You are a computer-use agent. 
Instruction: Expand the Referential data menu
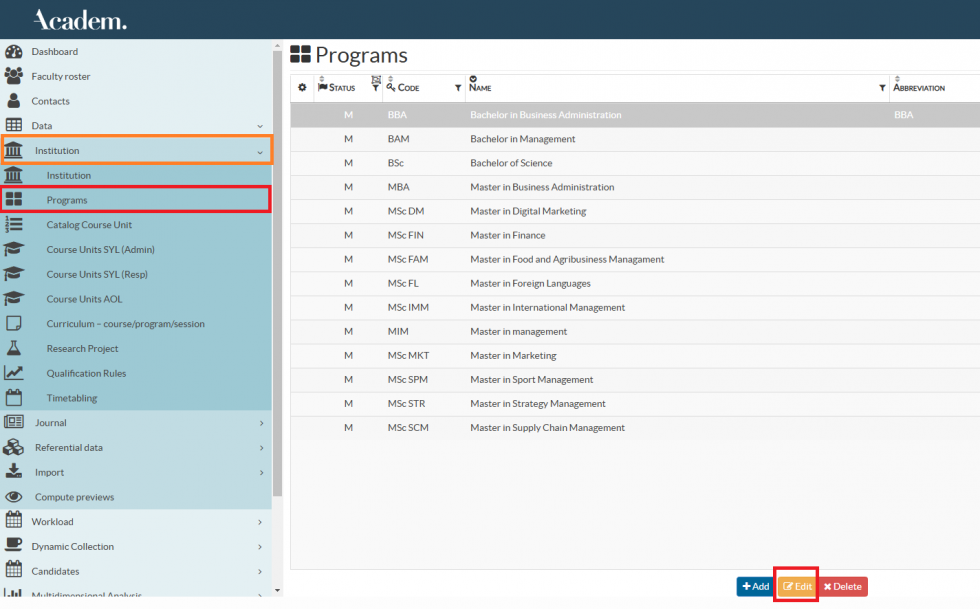tap(262, 447)
